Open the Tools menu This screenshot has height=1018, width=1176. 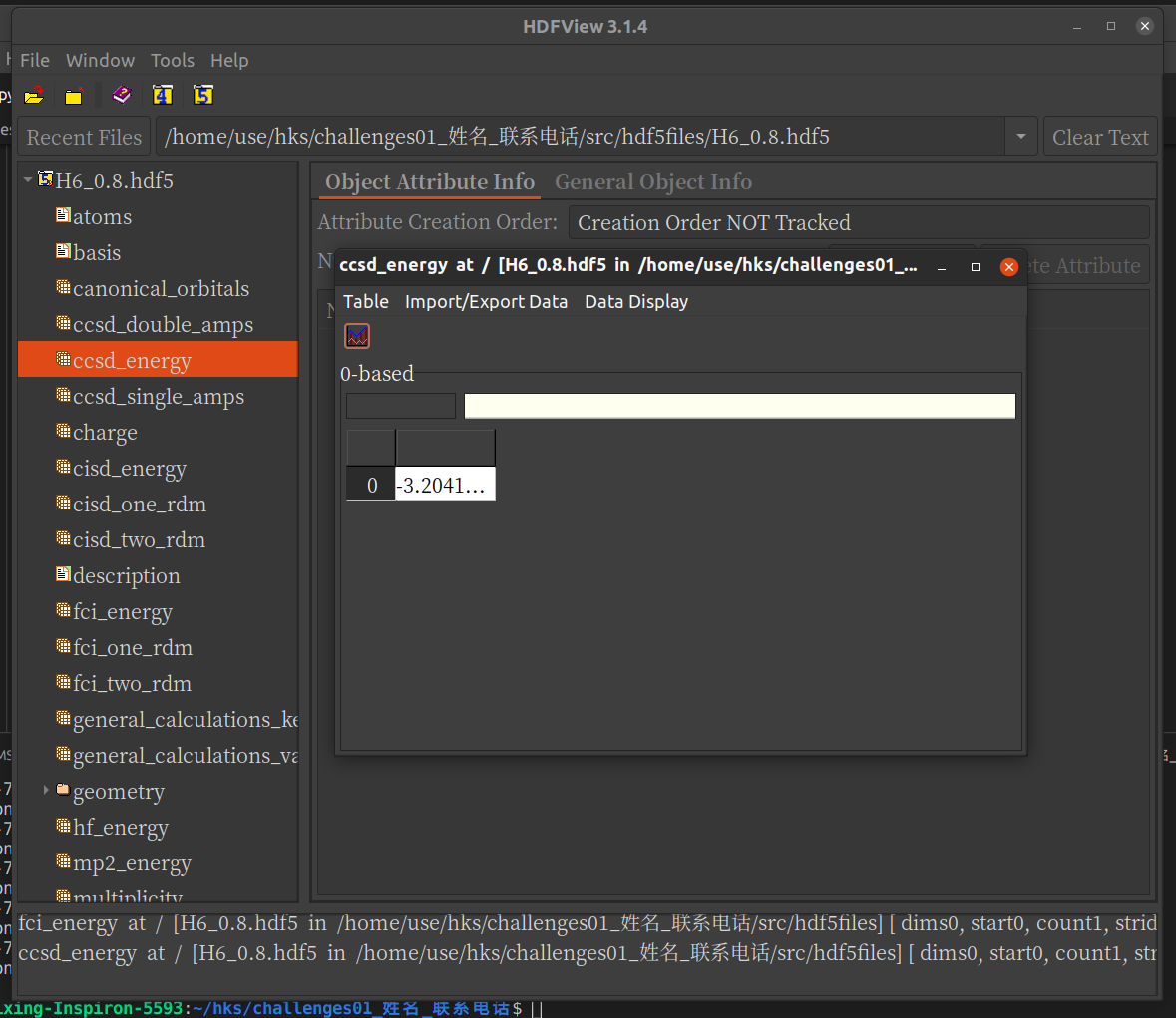point(173,61)
